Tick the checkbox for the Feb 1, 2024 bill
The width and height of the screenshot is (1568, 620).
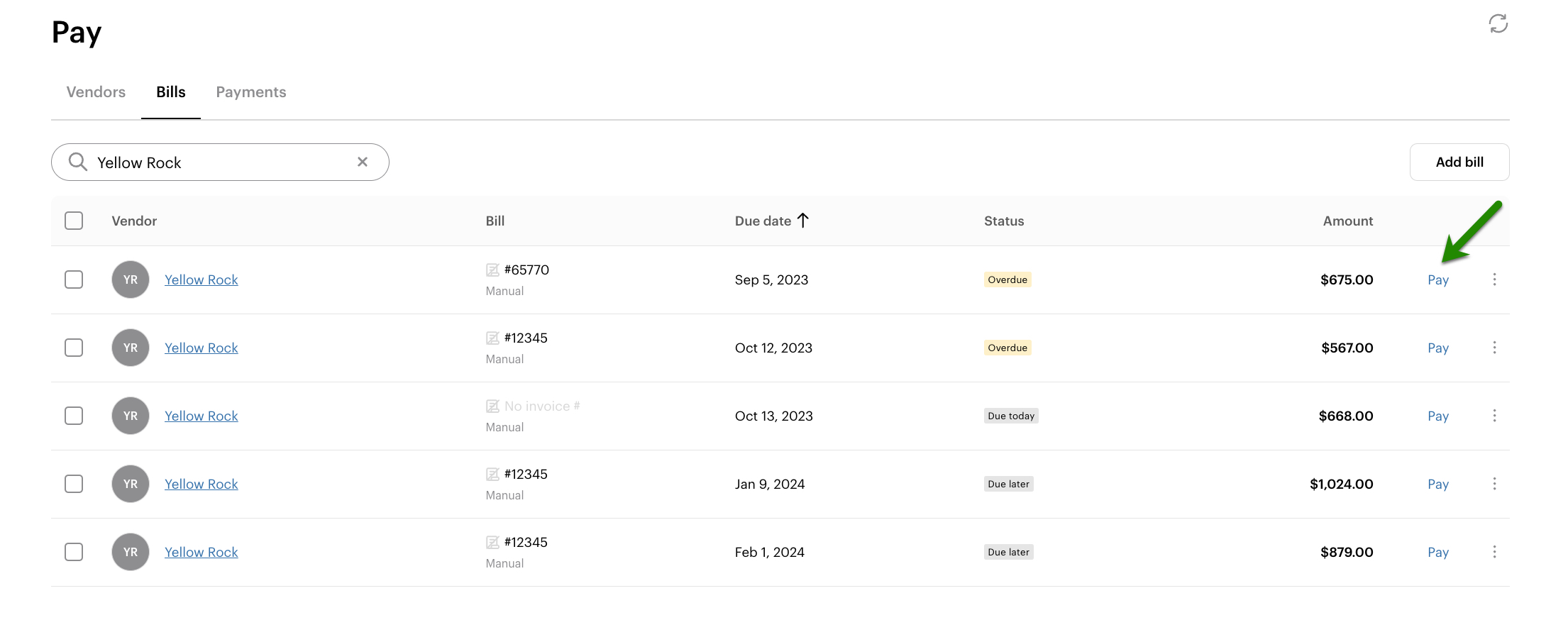click(74, 552)
